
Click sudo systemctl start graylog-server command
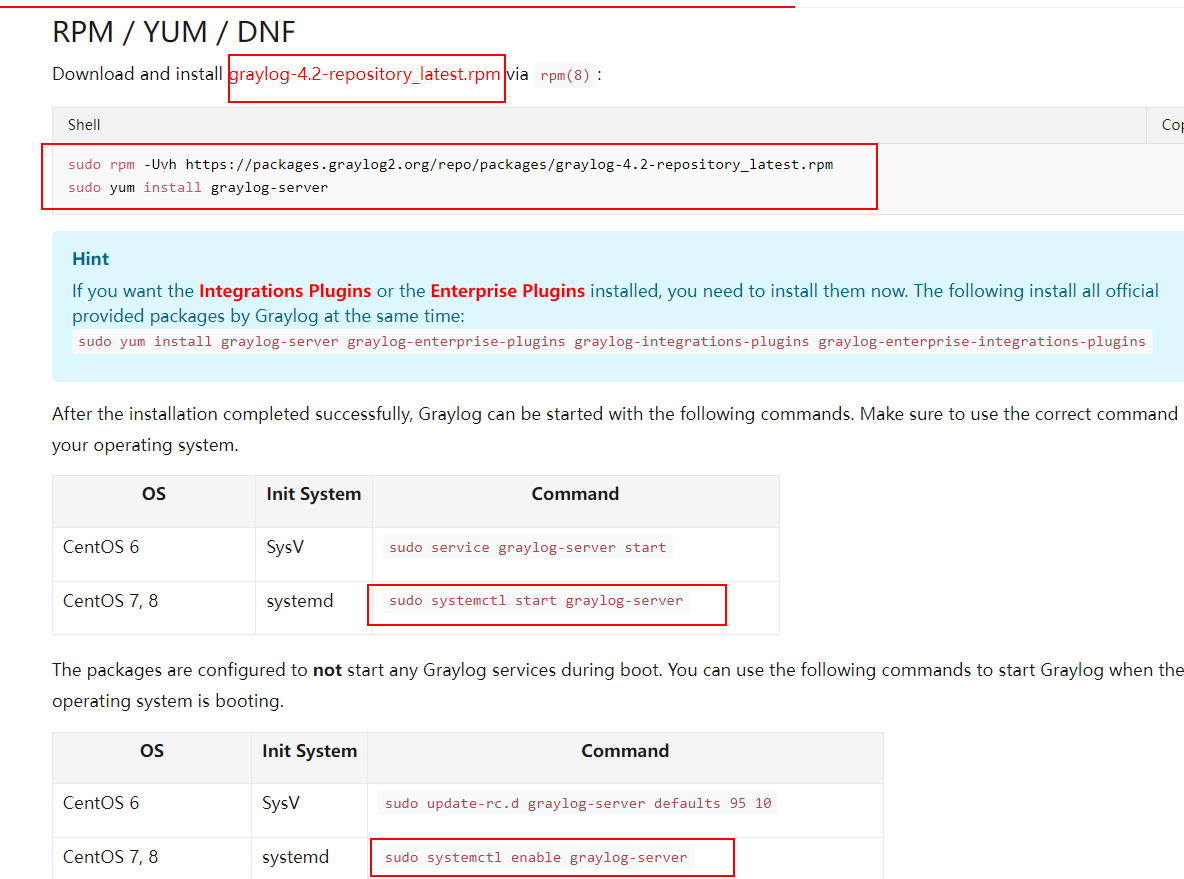pos(536,601)
